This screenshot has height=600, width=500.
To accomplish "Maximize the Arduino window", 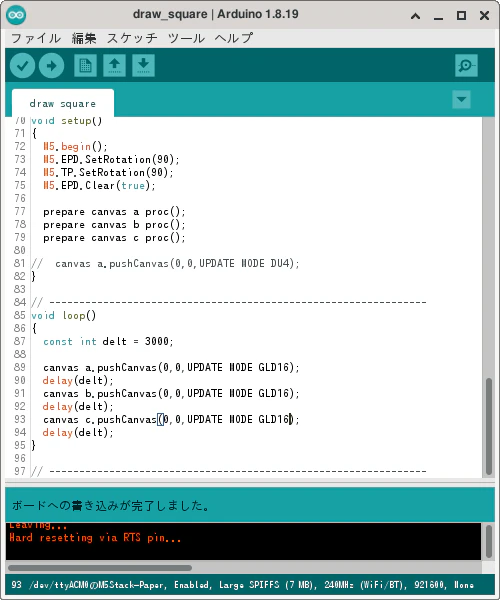I will [x=461, y=16].
